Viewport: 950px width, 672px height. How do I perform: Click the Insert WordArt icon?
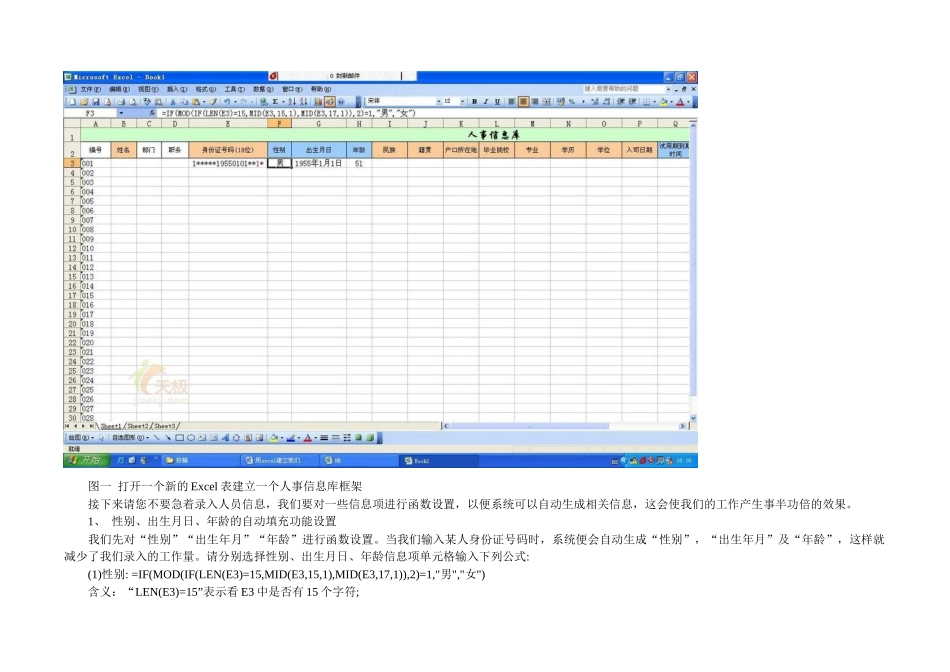225,437
